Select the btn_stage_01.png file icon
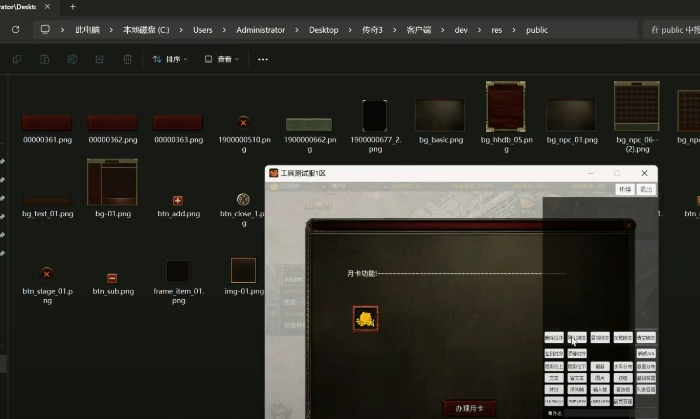 click(46, 273)
